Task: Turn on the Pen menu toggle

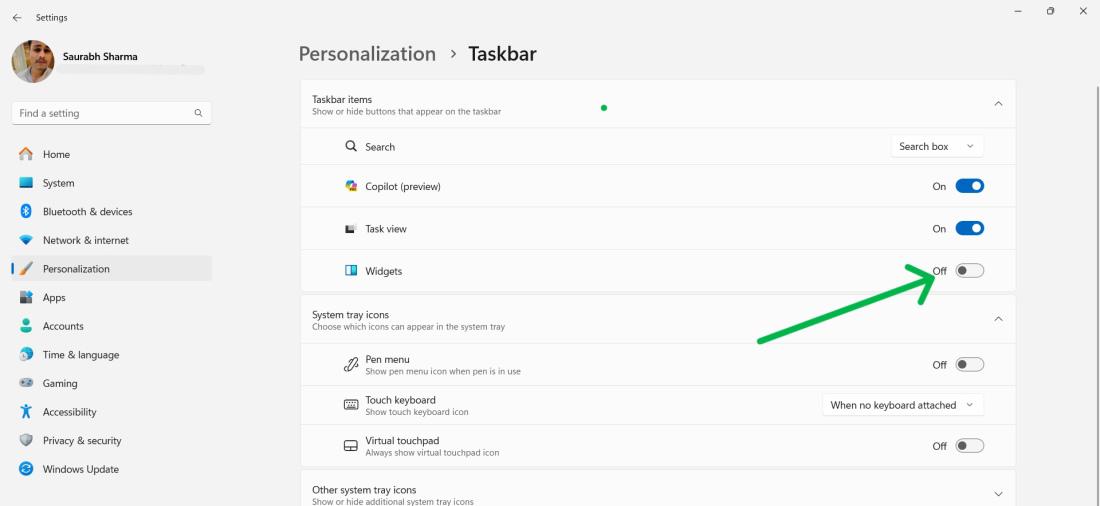Action: pyautogui.click(x=969, y=365)
